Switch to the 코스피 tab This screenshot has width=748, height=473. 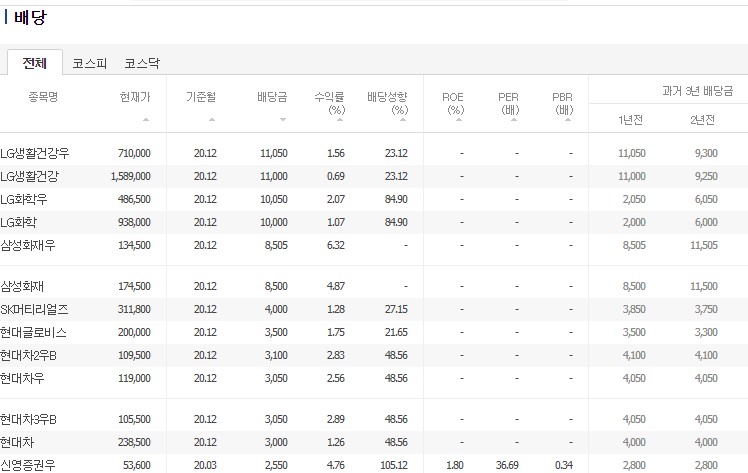(x=89, y=63)
